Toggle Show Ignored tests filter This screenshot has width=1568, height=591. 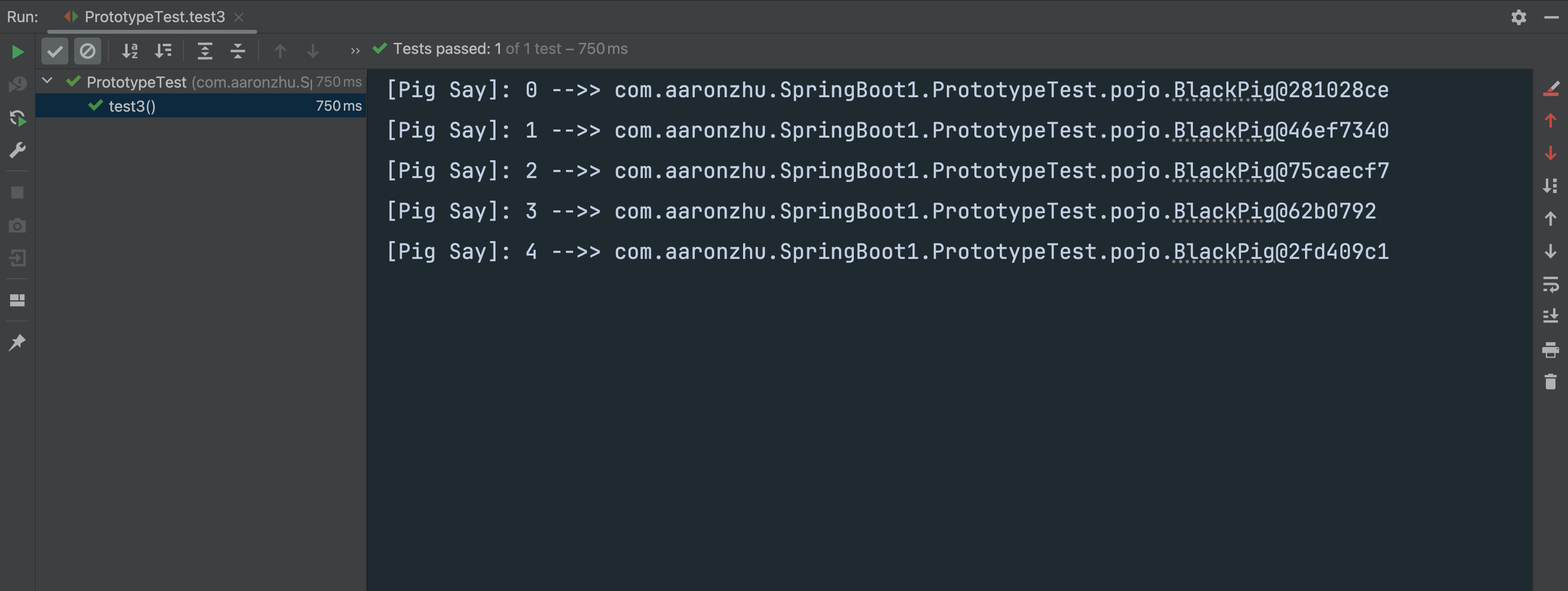pos(88,51)
